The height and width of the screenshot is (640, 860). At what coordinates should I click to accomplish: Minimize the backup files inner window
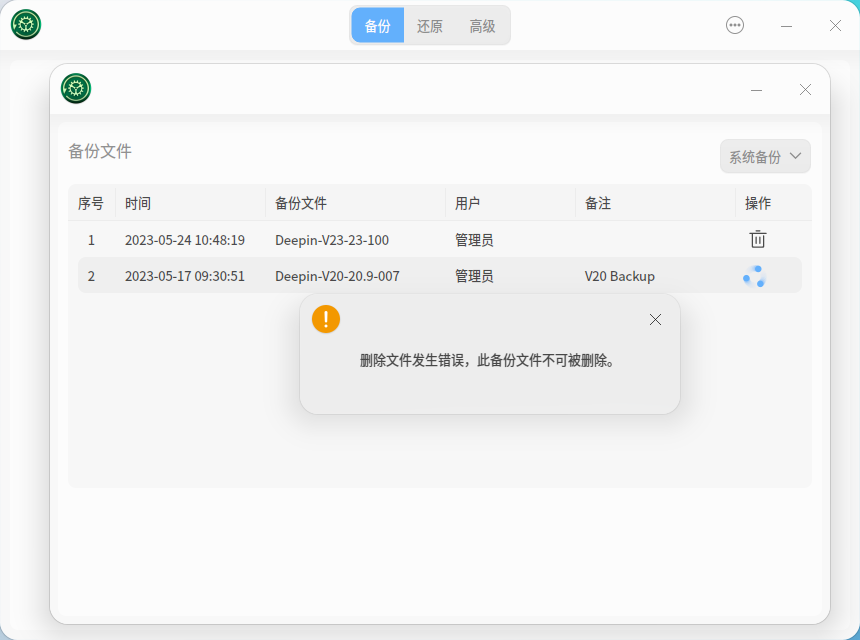756,90
